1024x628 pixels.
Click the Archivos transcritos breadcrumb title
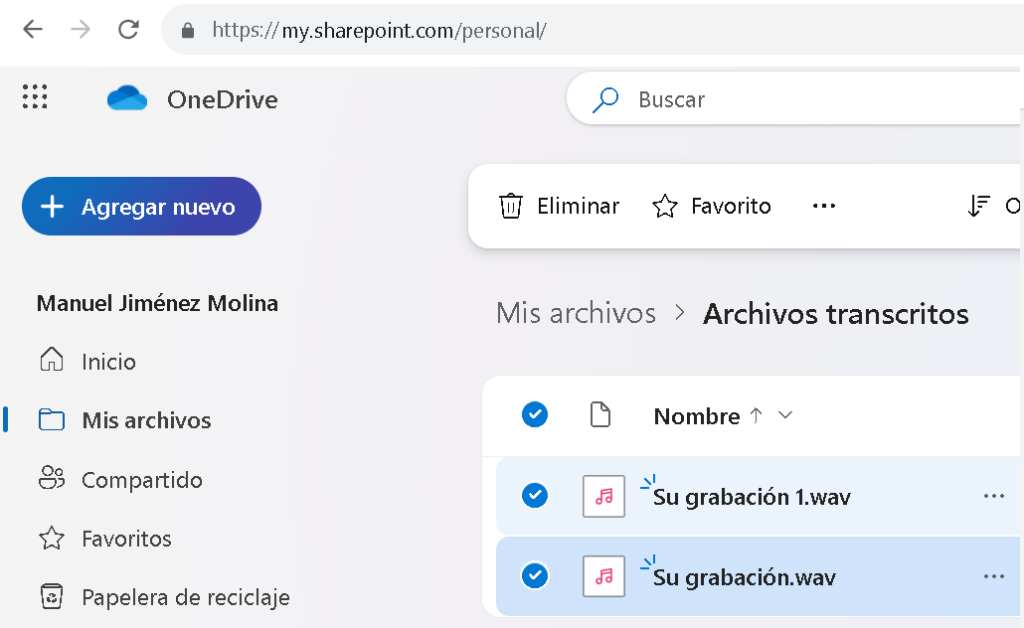(x=836, y=314)
